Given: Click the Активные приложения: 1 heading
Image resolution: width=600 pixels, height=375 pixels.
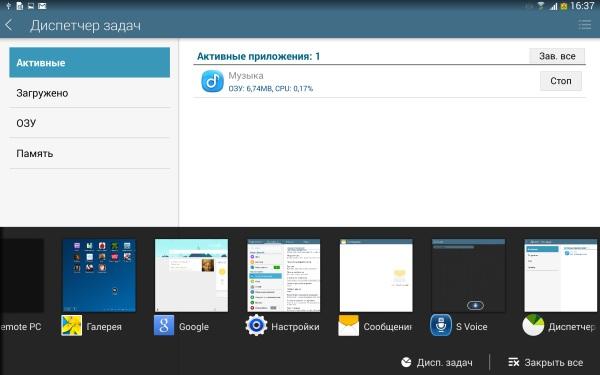Looking at the screenshot, I should coord(258,57).
